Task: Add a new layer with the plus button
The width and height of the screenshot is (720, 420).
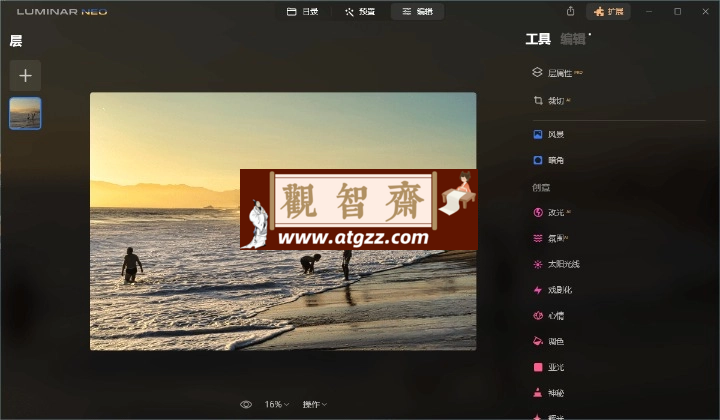Action: 25,75
